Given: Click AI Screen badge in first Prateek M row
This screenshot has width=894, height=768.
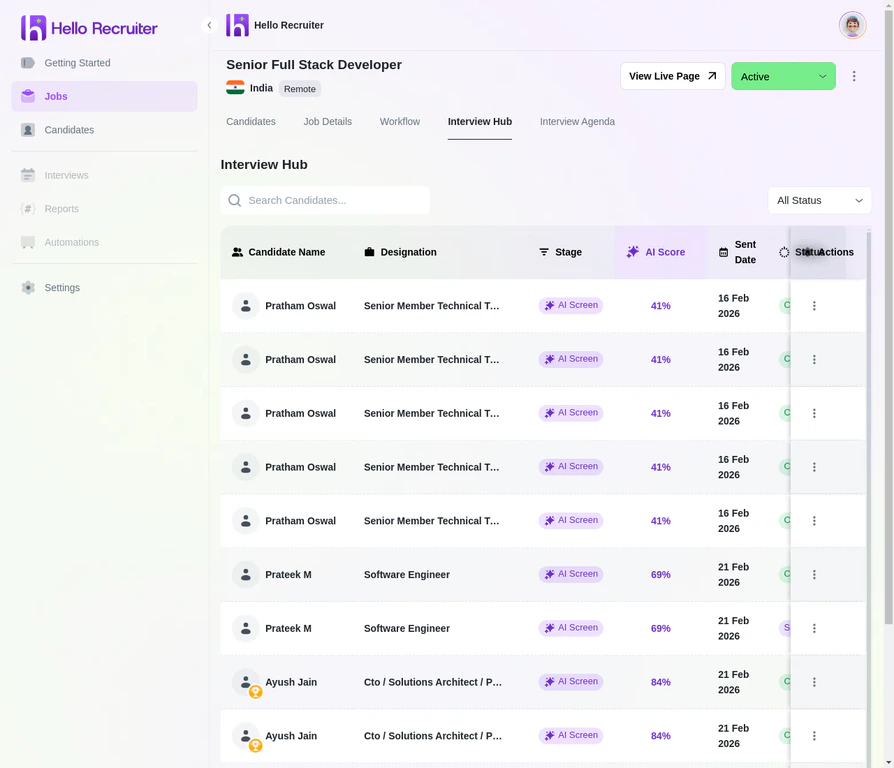Looking at the screenshot, I should [x=571, y=574].
